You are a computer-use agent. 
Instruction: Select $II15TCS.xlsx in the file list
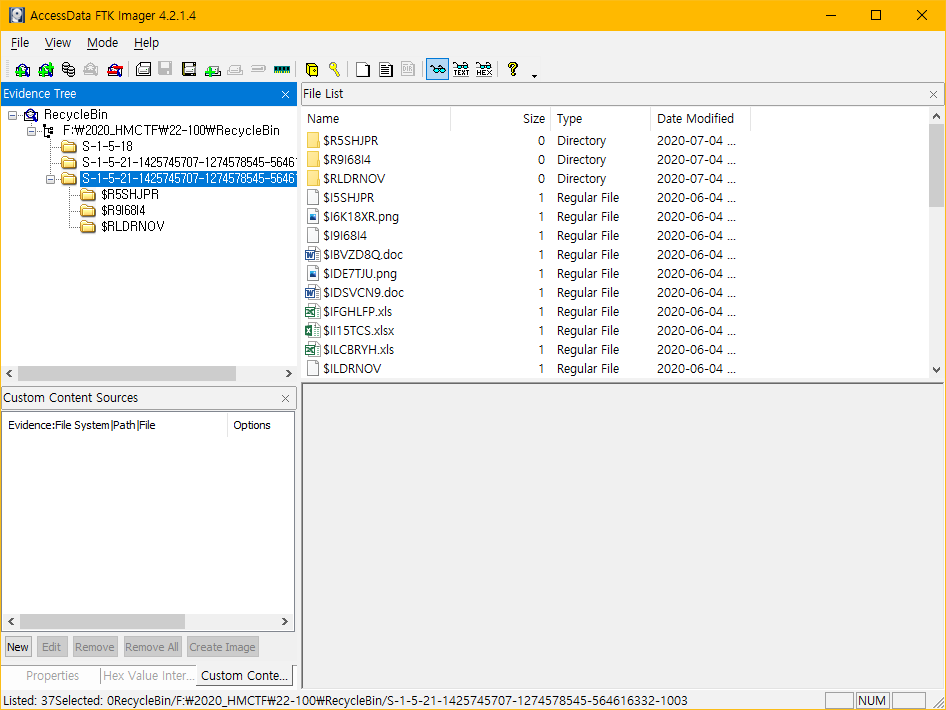coord(358,331)
